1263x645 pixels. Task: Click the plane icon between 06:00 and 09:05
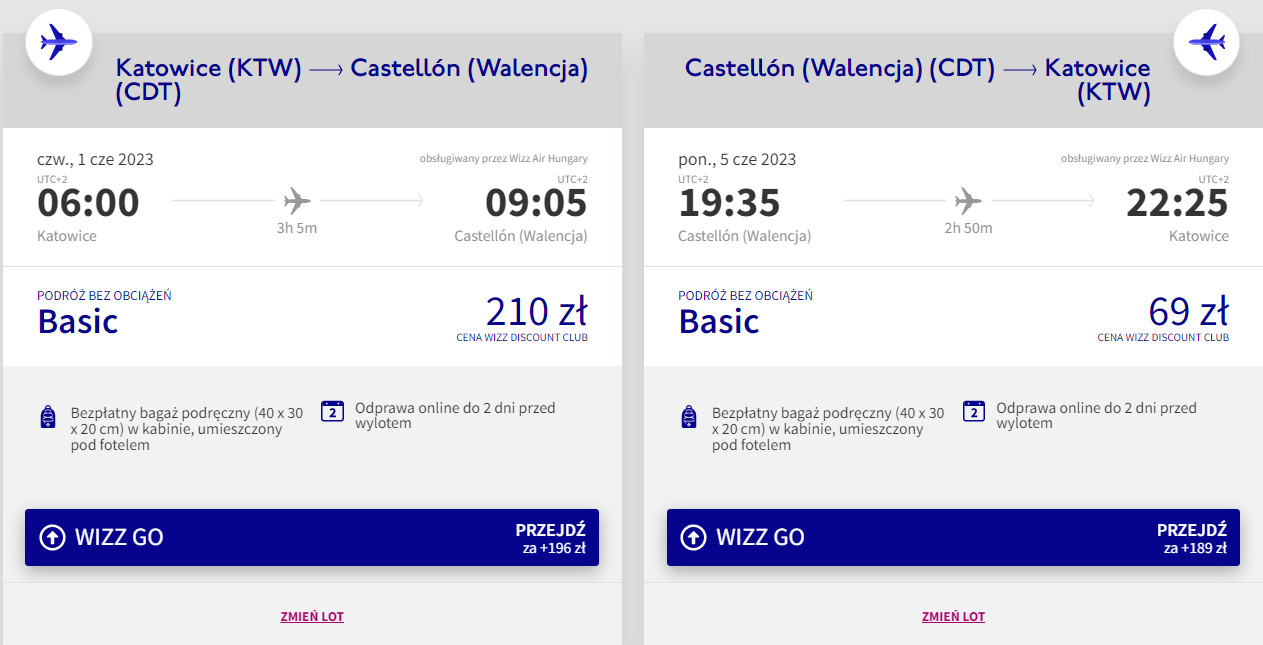click(297, 201)
